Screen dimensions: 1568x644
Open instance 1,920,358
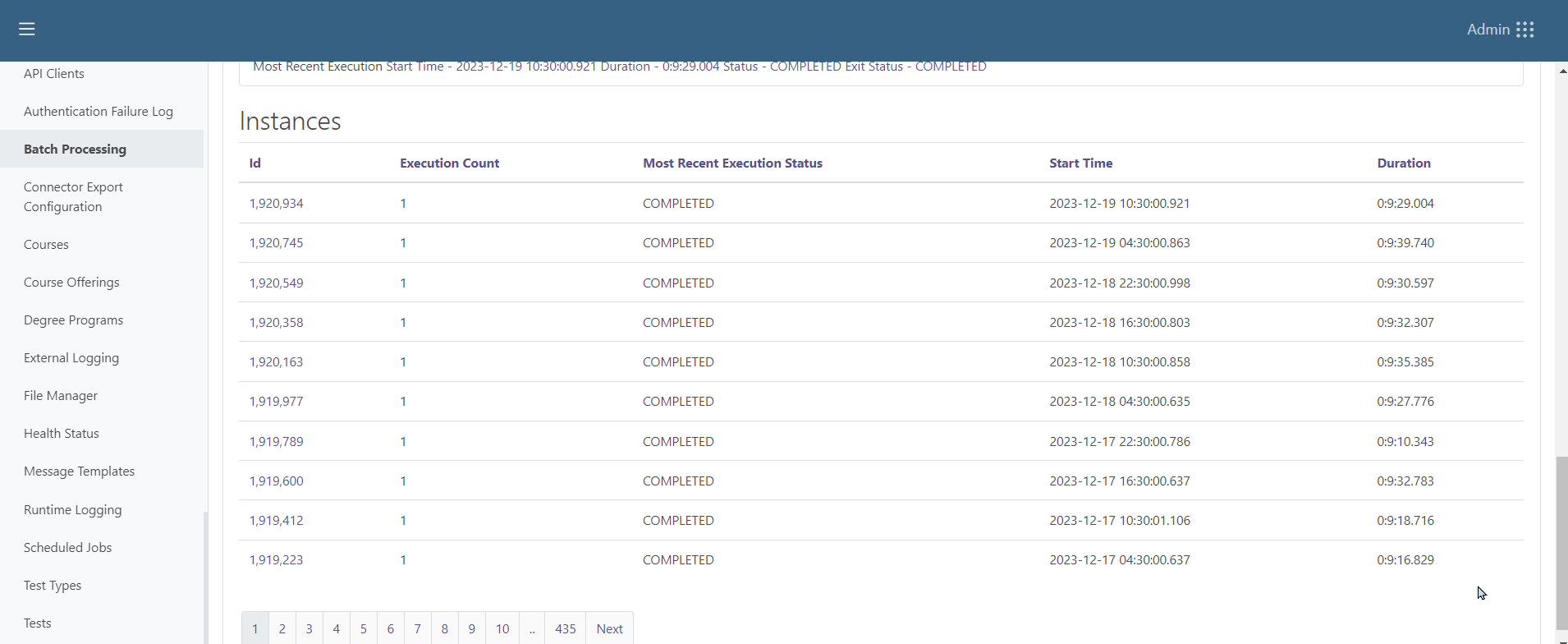pyautogui.click(x=277, y=323)
